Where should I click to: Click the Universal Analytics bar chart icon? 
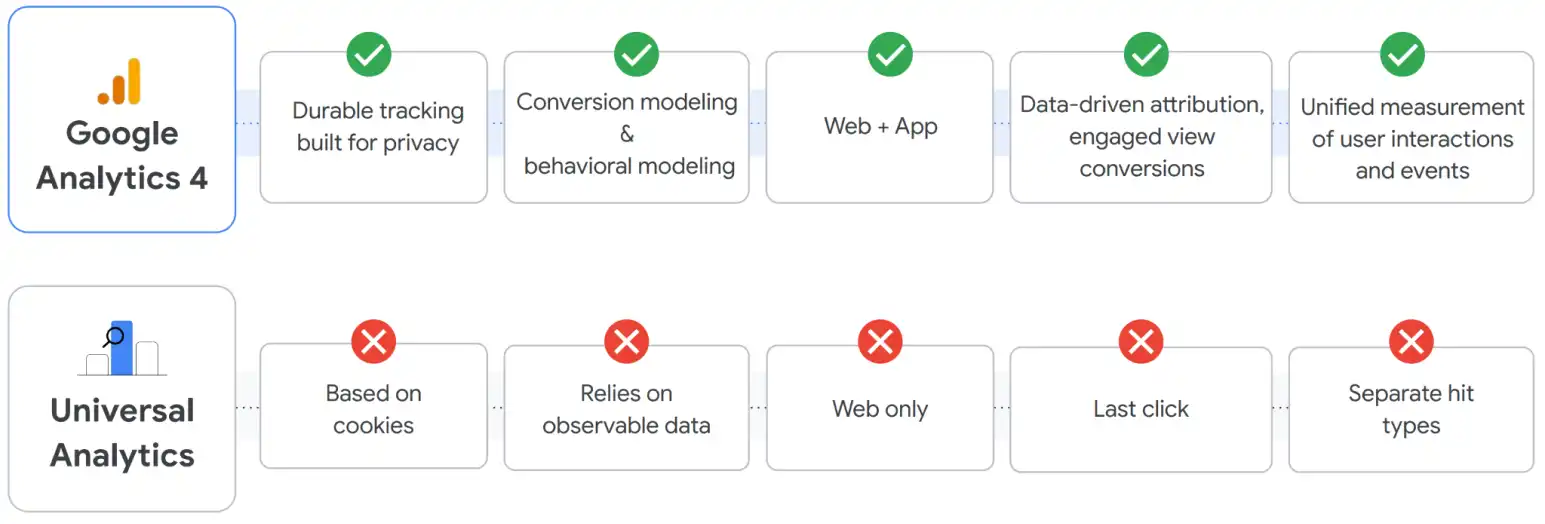(x=122, y=348)
